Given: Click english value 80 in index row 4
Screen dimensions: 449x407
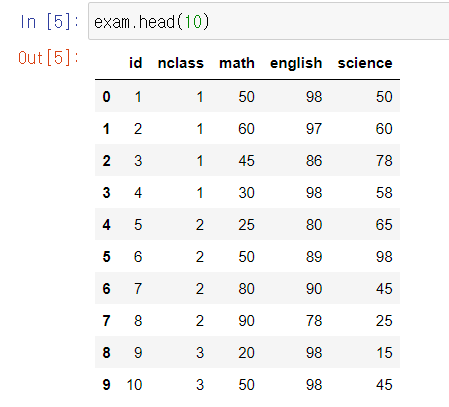Looking at the screenshot, I should click(x=314, y=225).
